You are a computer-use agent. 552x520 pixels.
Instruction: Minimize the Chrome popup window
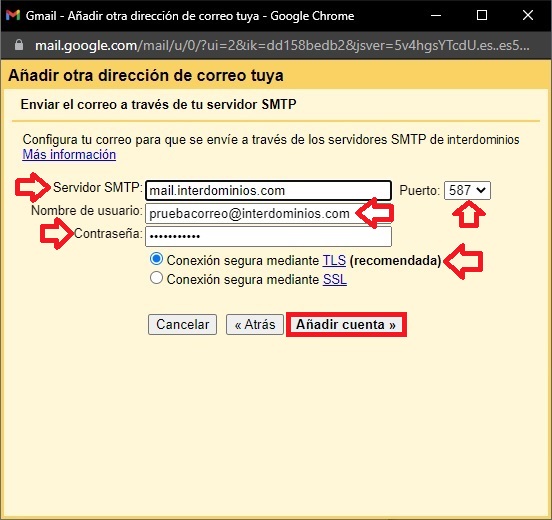tap(436, 15)
